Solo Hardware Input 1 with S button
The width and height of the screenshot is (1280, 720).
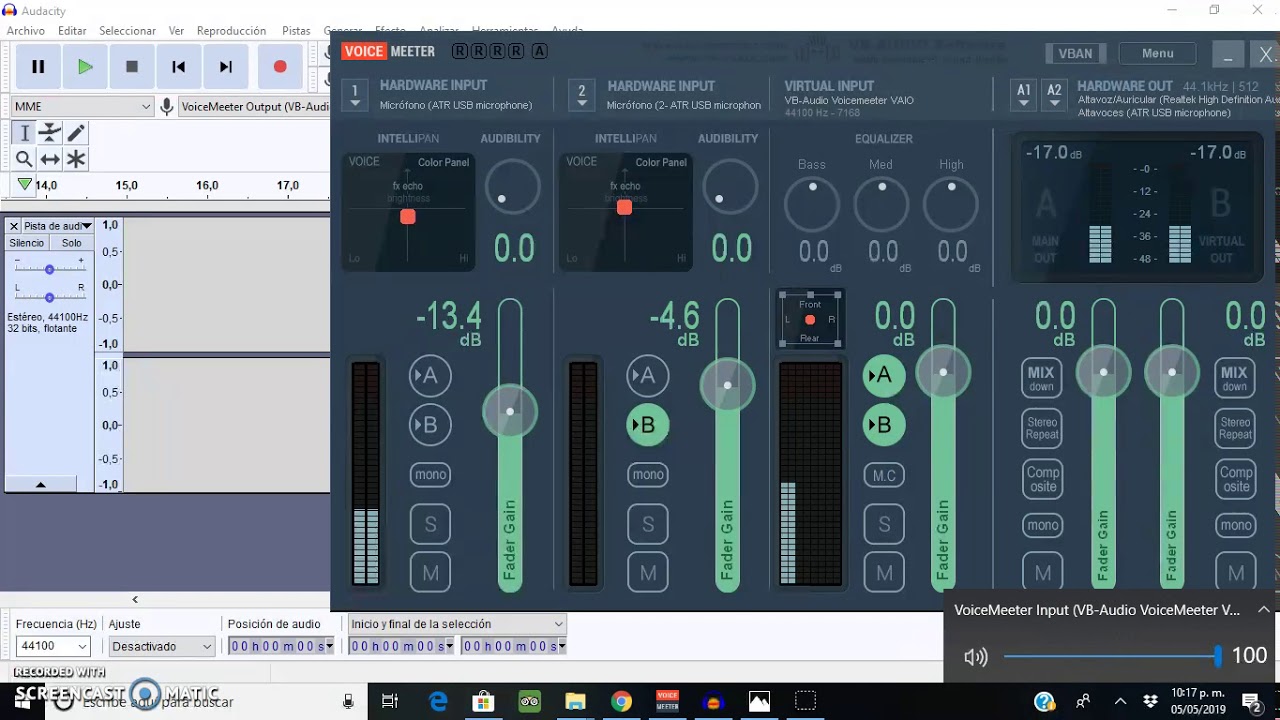(431, 524)
